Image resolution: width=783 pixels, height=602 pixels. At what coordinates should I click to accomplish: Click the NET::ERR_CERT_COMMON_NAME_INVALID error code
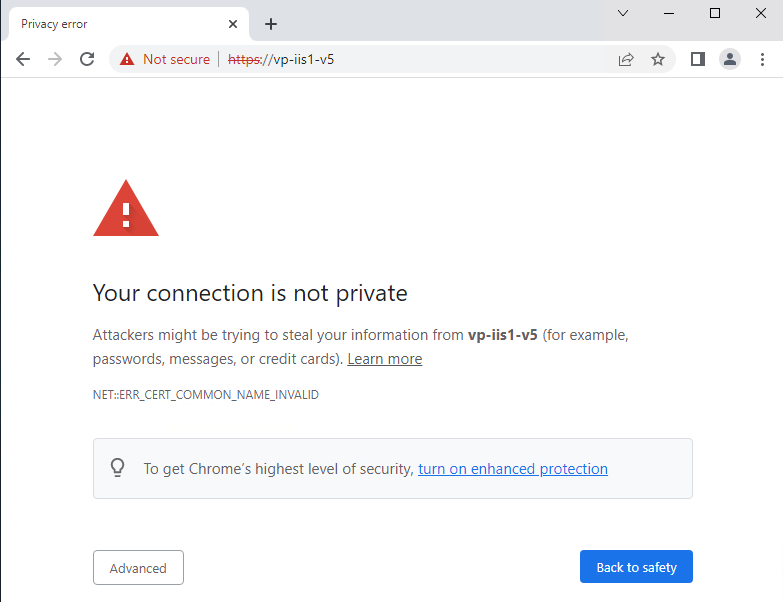(x=206, y=395)
